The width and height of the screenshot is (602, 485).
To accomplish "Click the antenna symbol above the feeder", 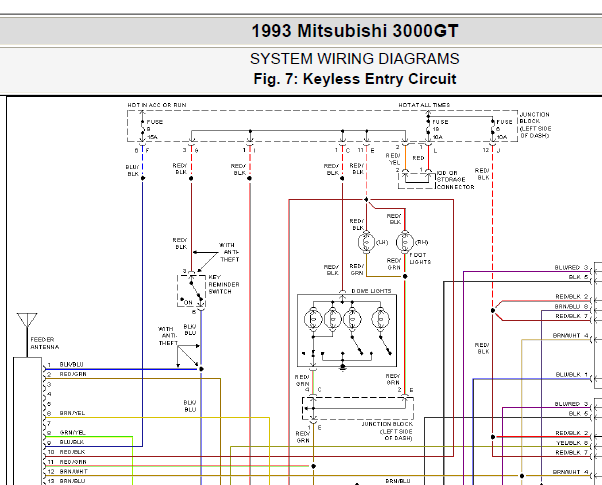I will coord(27,320).
